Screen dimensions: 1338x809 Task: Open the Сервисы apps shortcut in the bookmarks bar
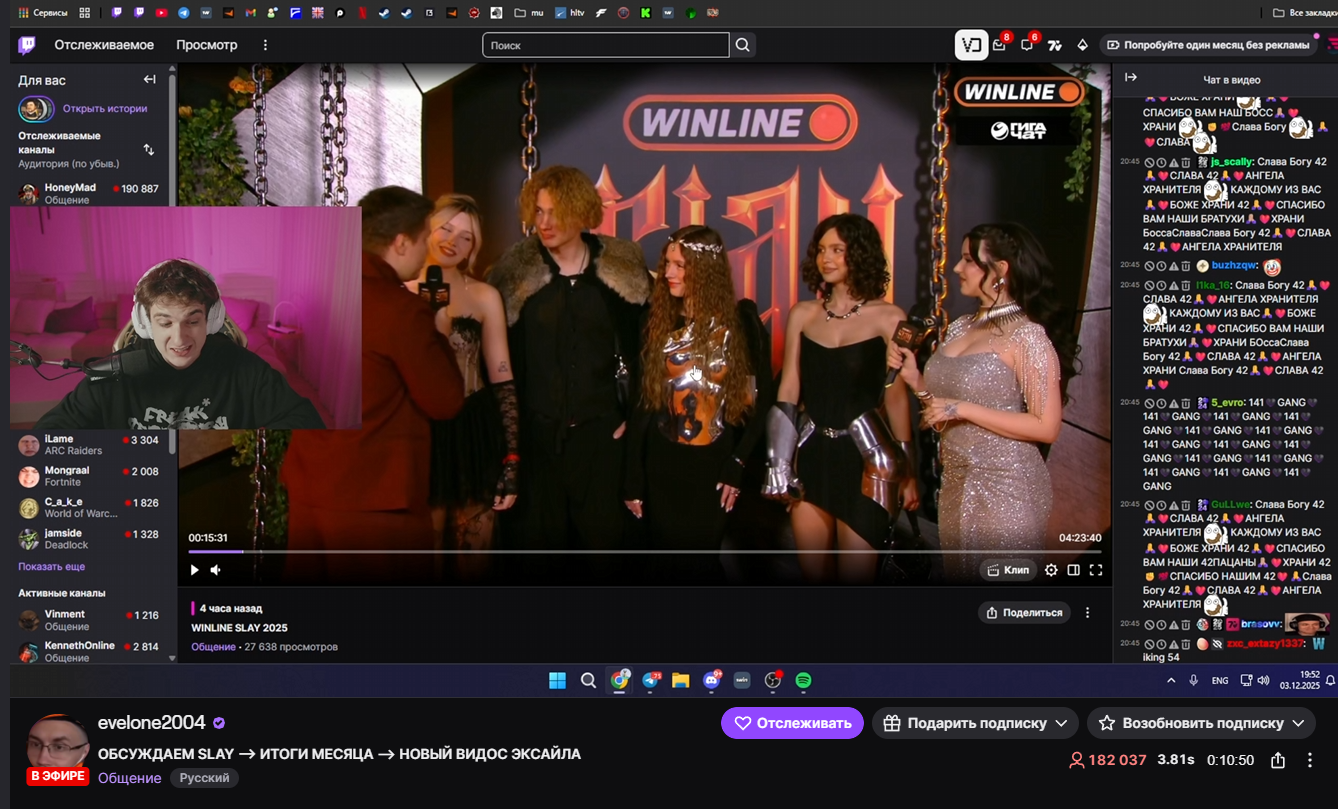[43, 13]
